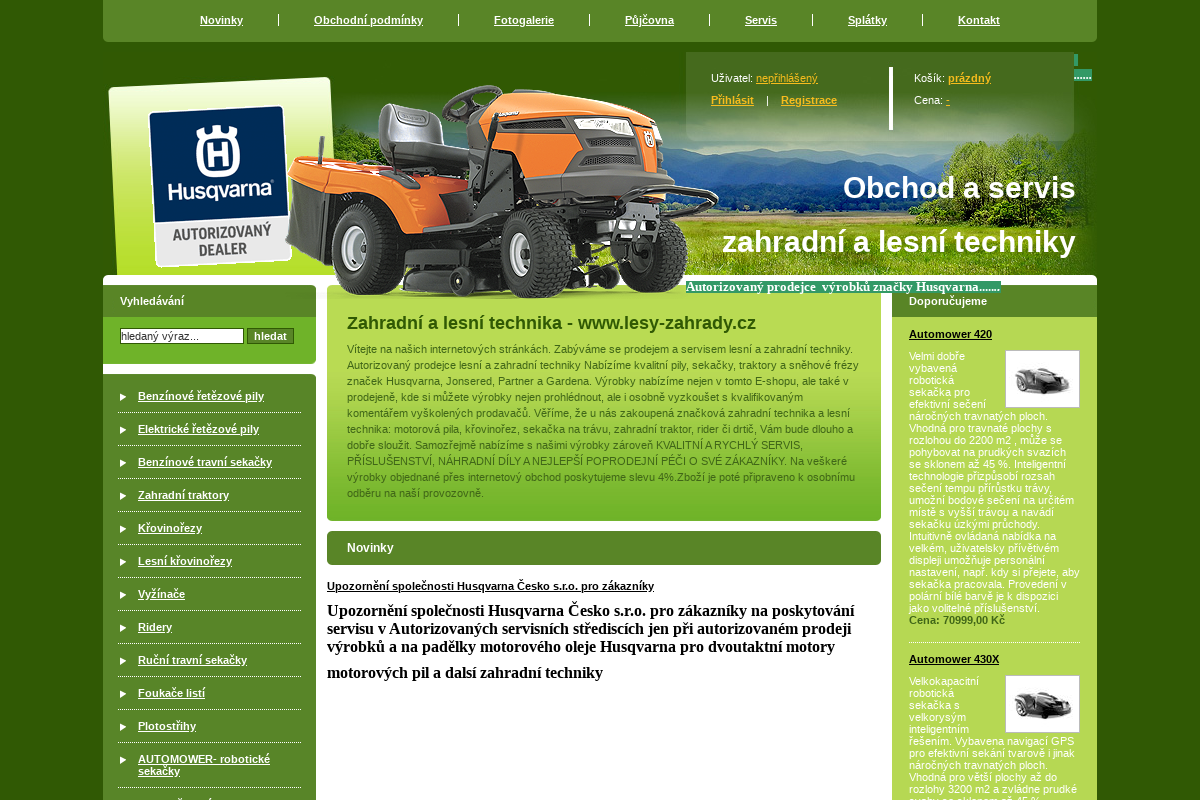Open the Registrace link
Viewport: 1200px width, 800px height.
809,100
